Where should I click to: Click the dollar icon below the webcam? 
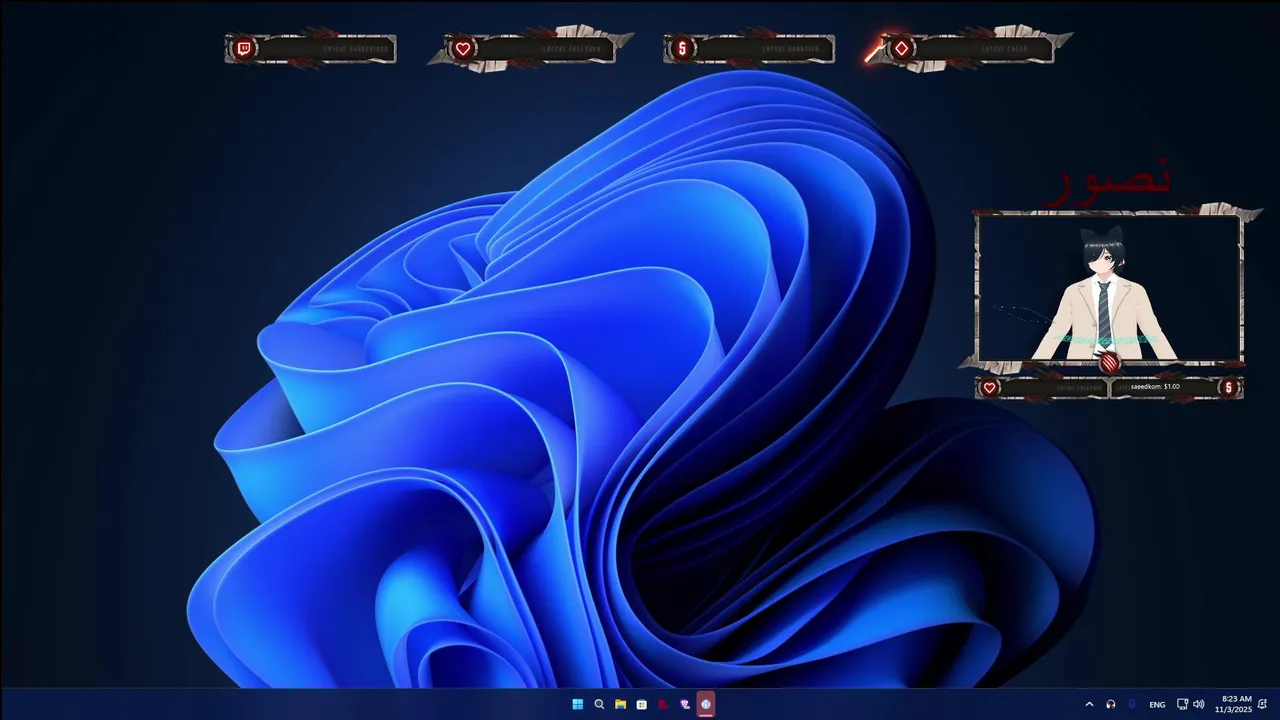tap(1228, 388)
